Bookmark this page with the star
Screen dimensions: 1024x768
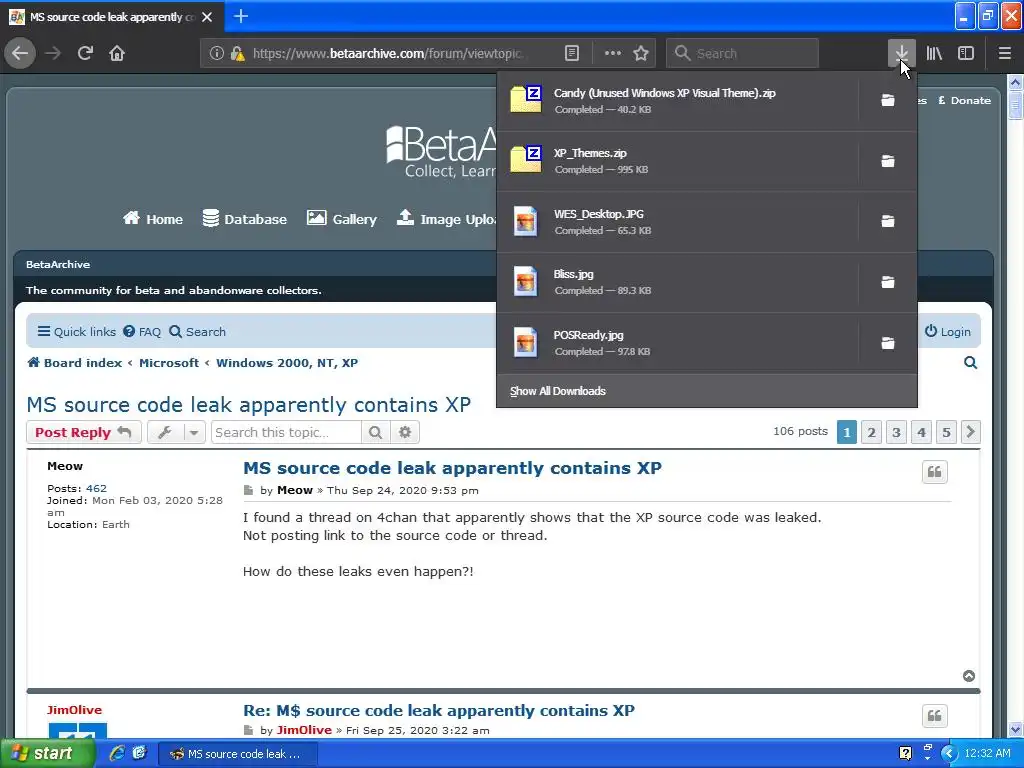[641, 53]
